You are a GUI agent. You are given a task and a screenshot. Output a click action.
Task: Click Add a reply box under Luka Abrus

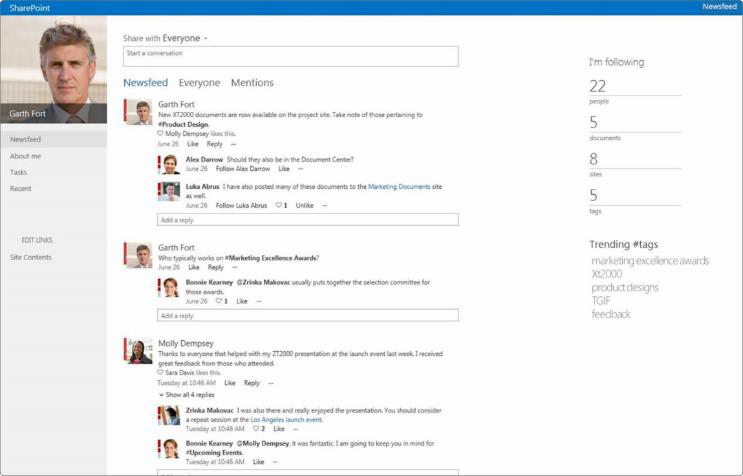[308, 220]
